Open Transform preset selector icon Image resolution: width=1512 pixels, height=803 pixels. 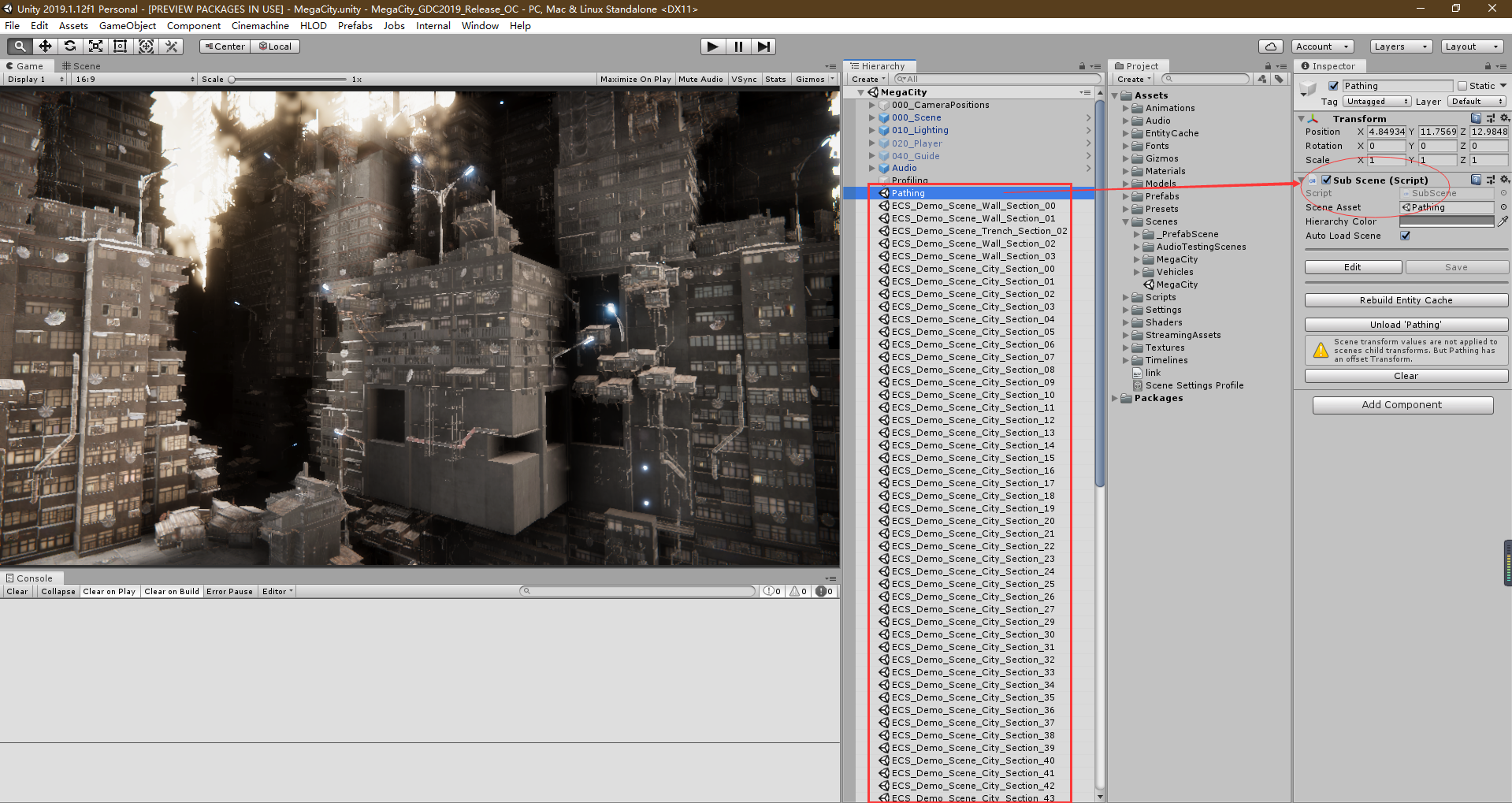1490,118
